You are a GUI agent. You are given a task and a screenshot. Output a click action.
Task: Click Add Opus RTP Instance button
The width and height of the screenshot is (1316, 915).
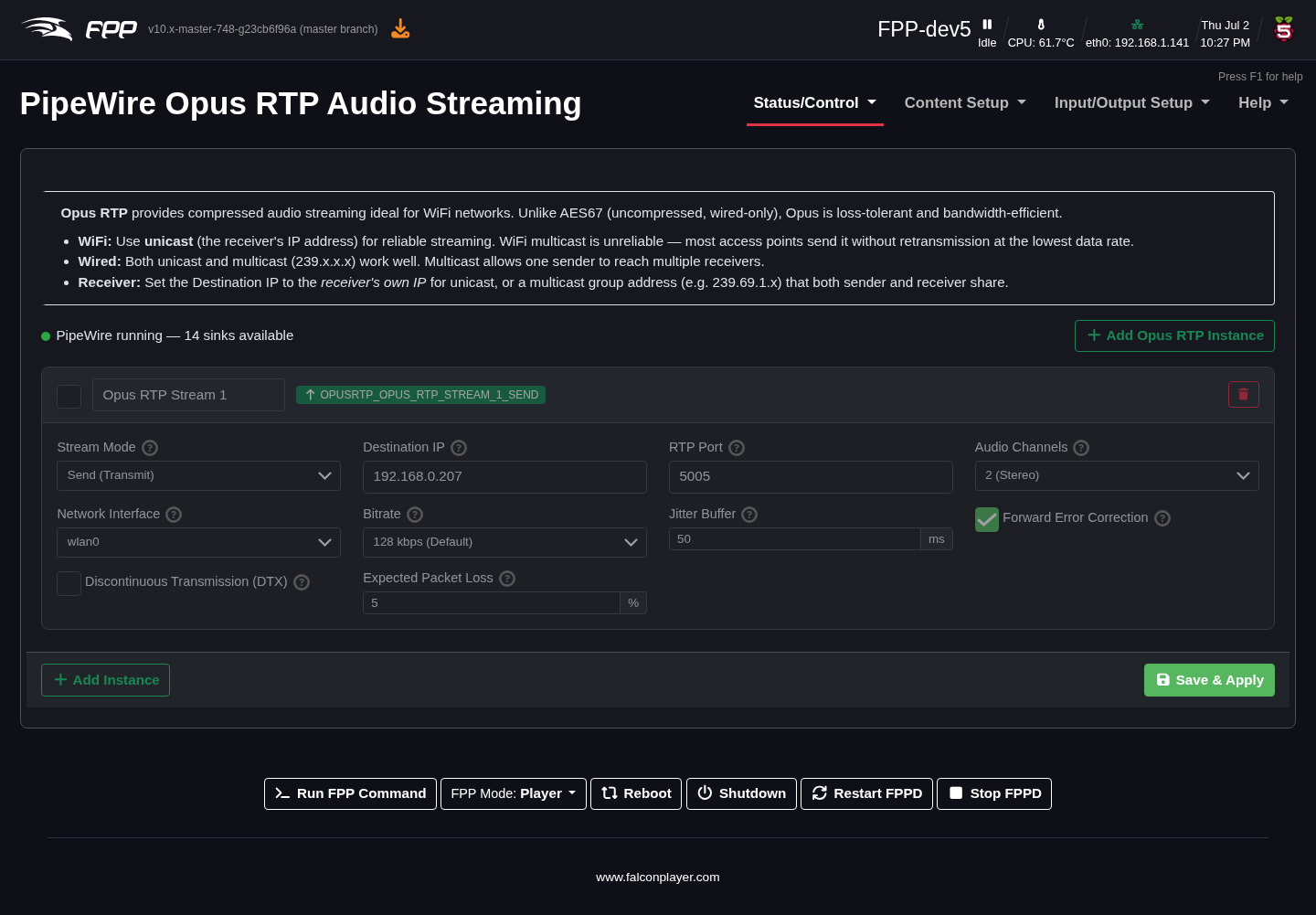[1174, 335]
